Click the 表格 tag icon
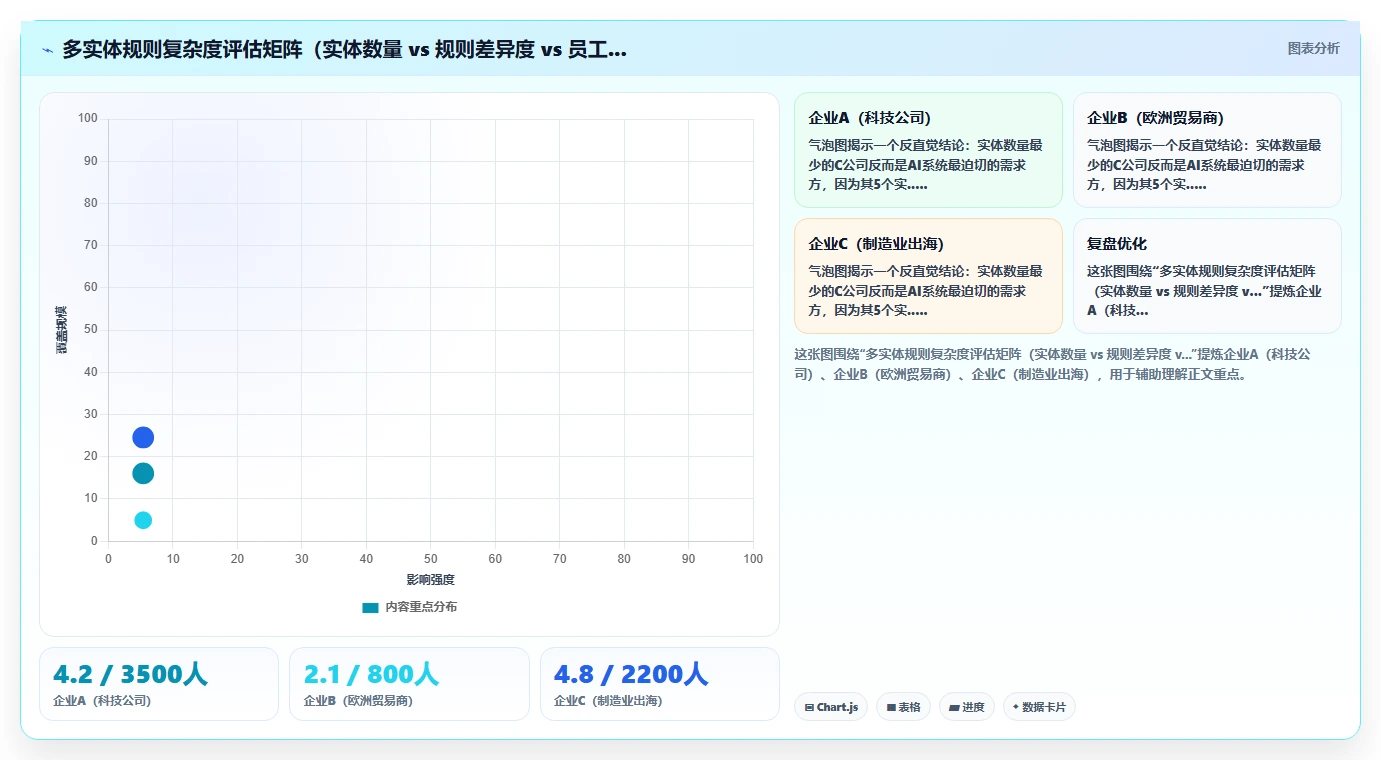The width and height of the screenshot is (1381, 760). (x=891, y=708)
